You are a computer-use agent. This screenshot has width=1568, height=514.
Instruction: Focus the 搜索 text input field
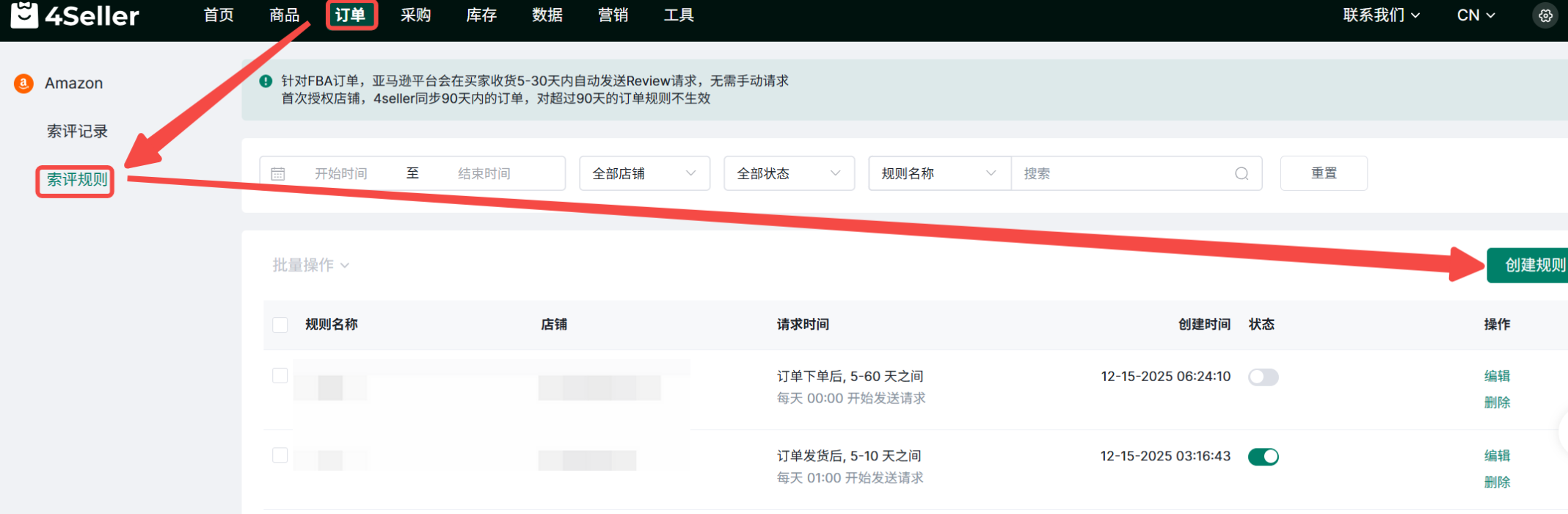[1123, 174]
